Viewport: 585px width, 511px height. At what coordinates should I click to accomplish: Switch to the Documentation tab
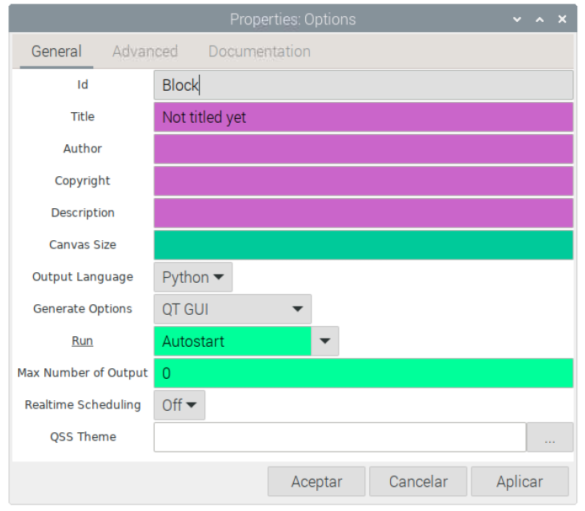tap(259, 51)
